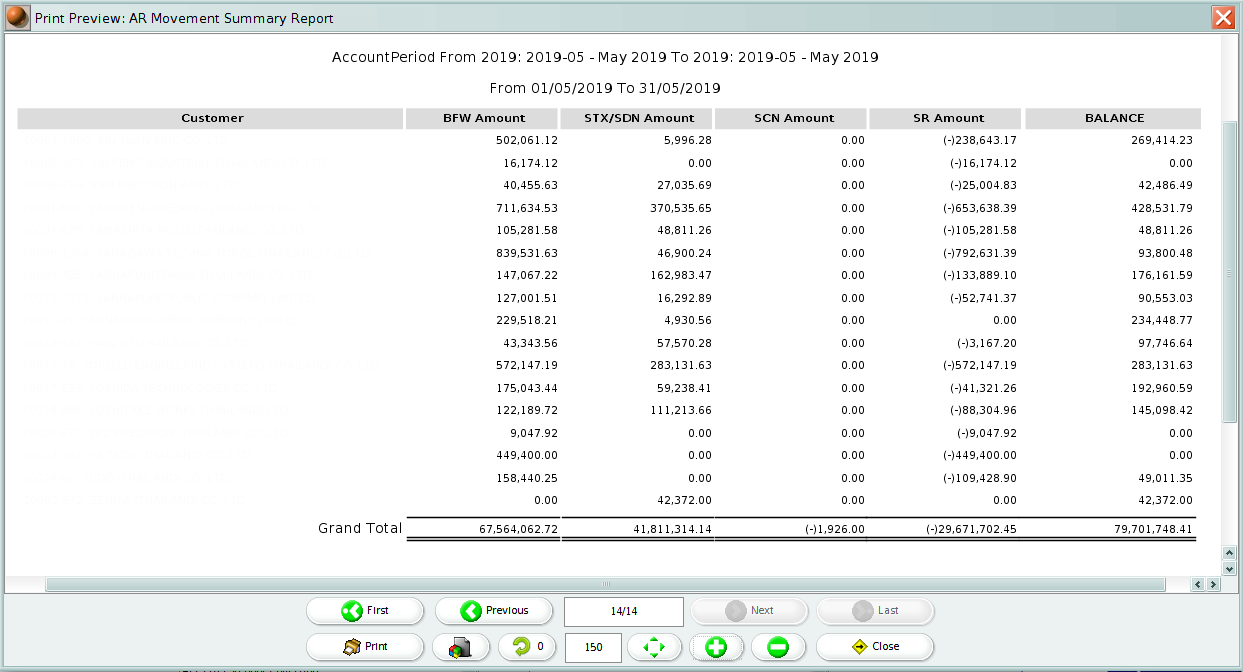Image resolution: width=1243 pixels, height=672 pixels.
Task: Click the vertical scrollbar up arrow
Action: pos(1230,553)
